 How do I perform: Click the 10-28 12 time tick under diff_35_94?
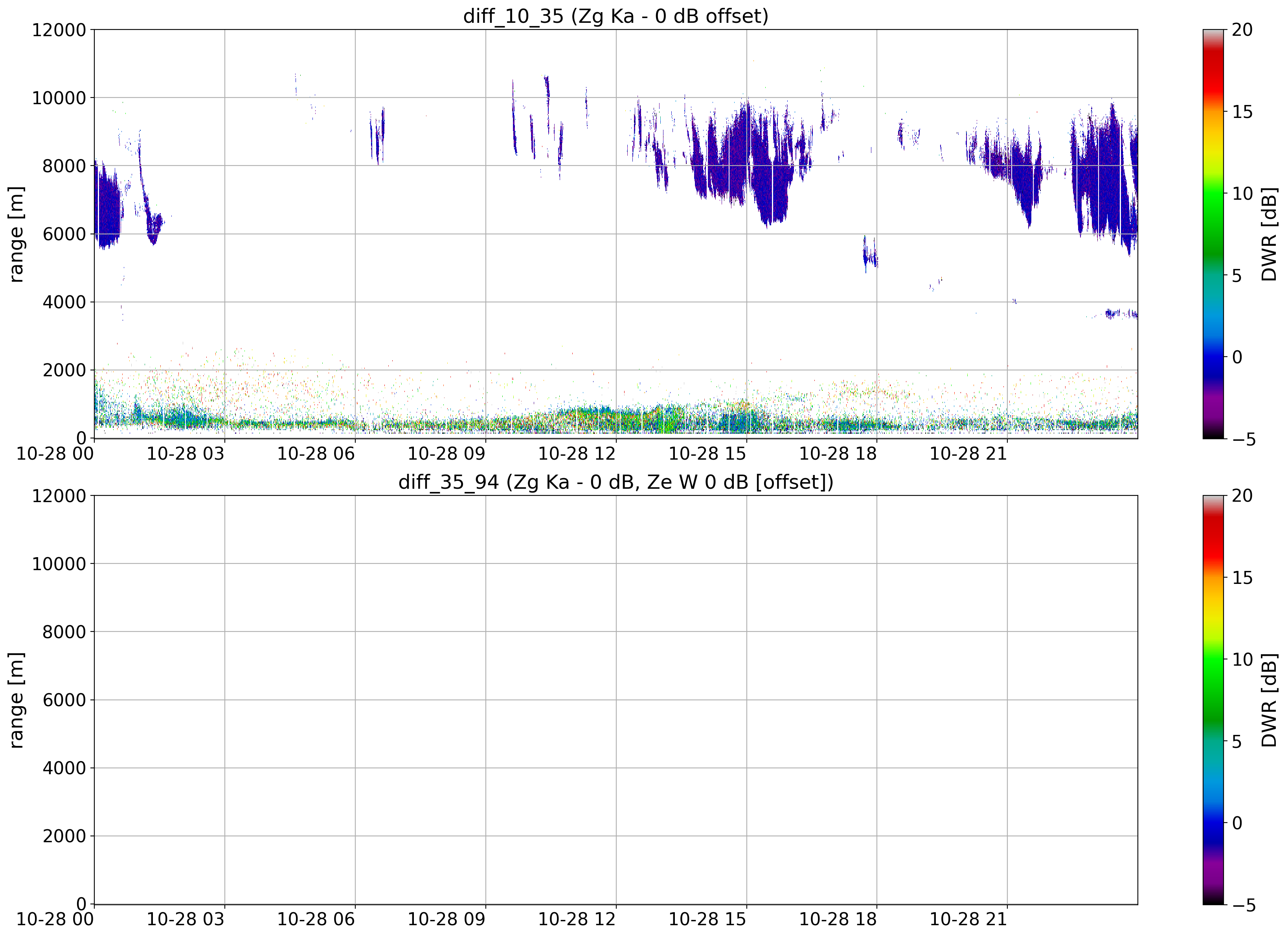pos(577,919)
